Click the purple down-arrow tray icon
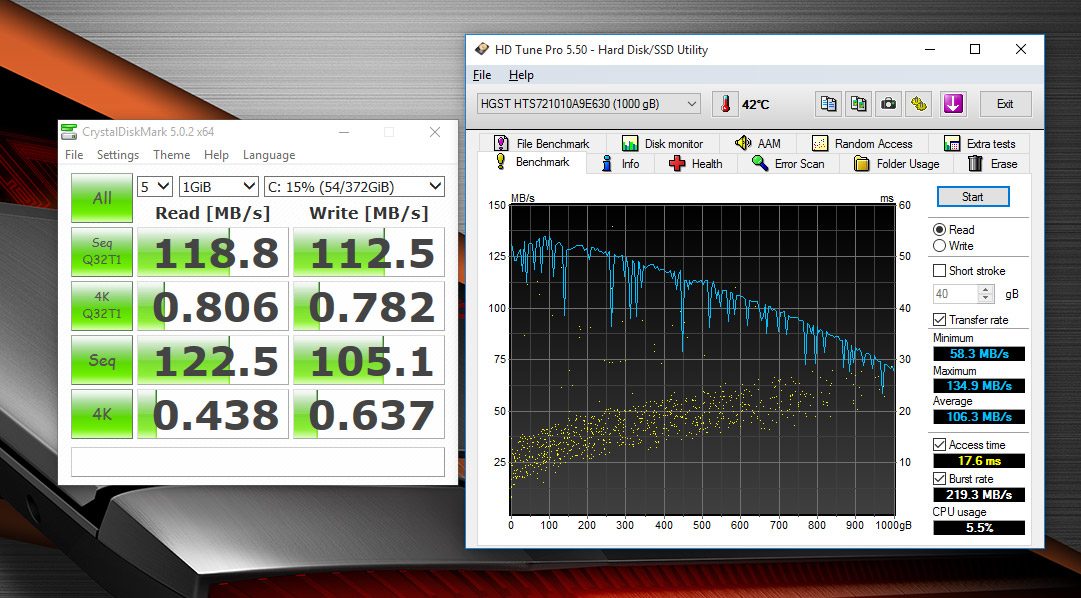Viewport: 1081px width, 598px height. [953, 104]
